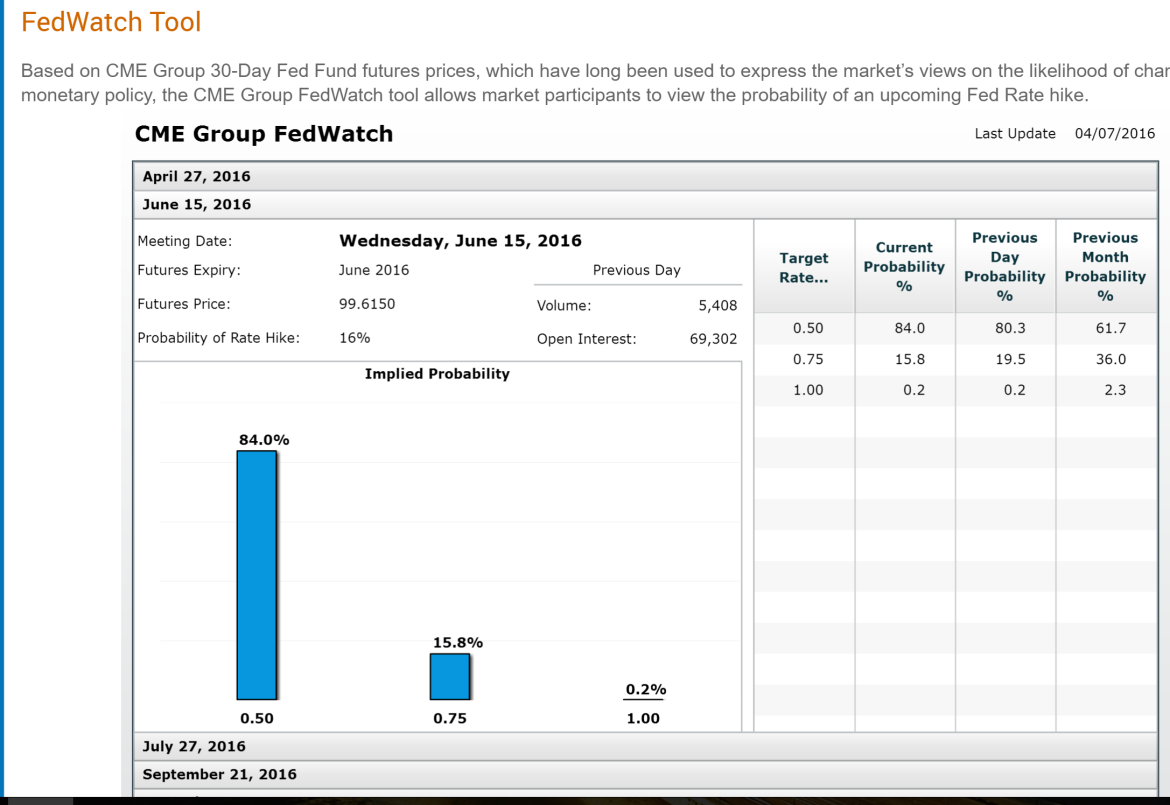Sort by Current Probability % column header
This screenshot has height=805, width=1170.
coord(904,267)
